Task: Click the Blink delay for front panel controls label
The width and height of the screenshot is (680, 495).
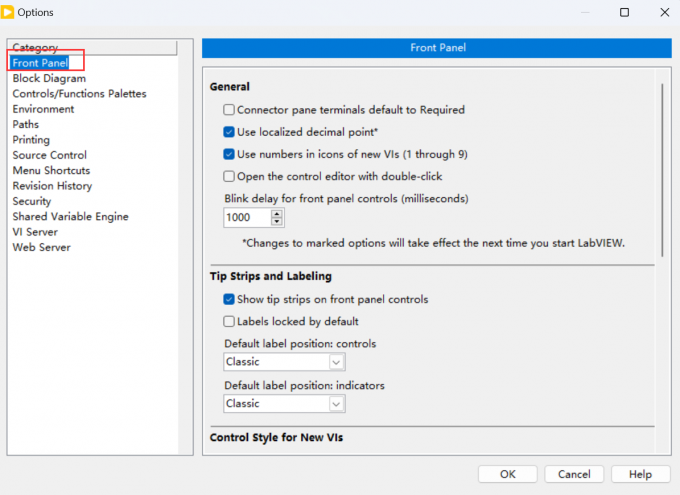Action: click(x=346, y=199)
